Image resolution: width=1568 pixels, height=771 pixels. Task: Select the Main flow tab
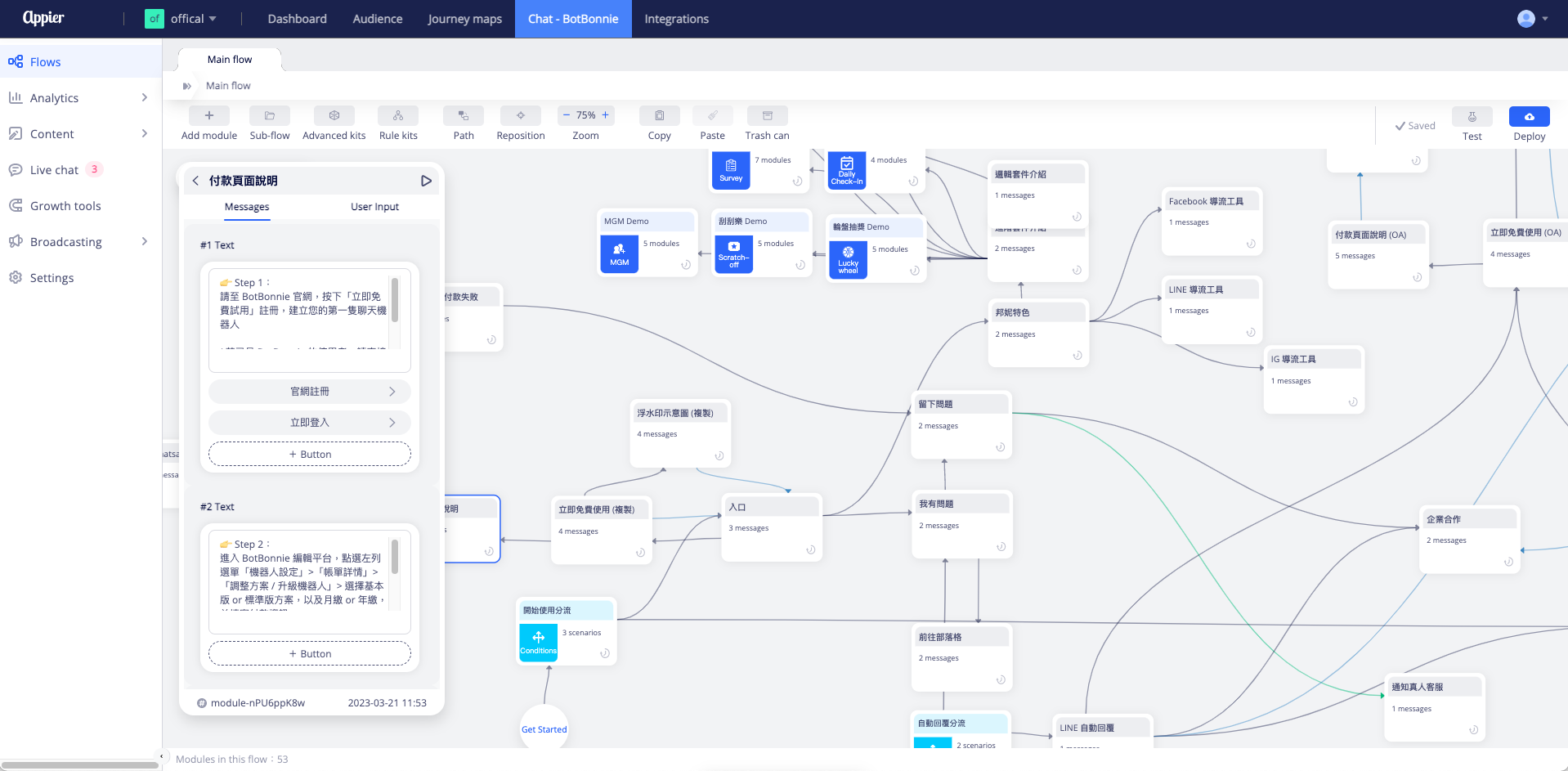(x=230, y=60)
